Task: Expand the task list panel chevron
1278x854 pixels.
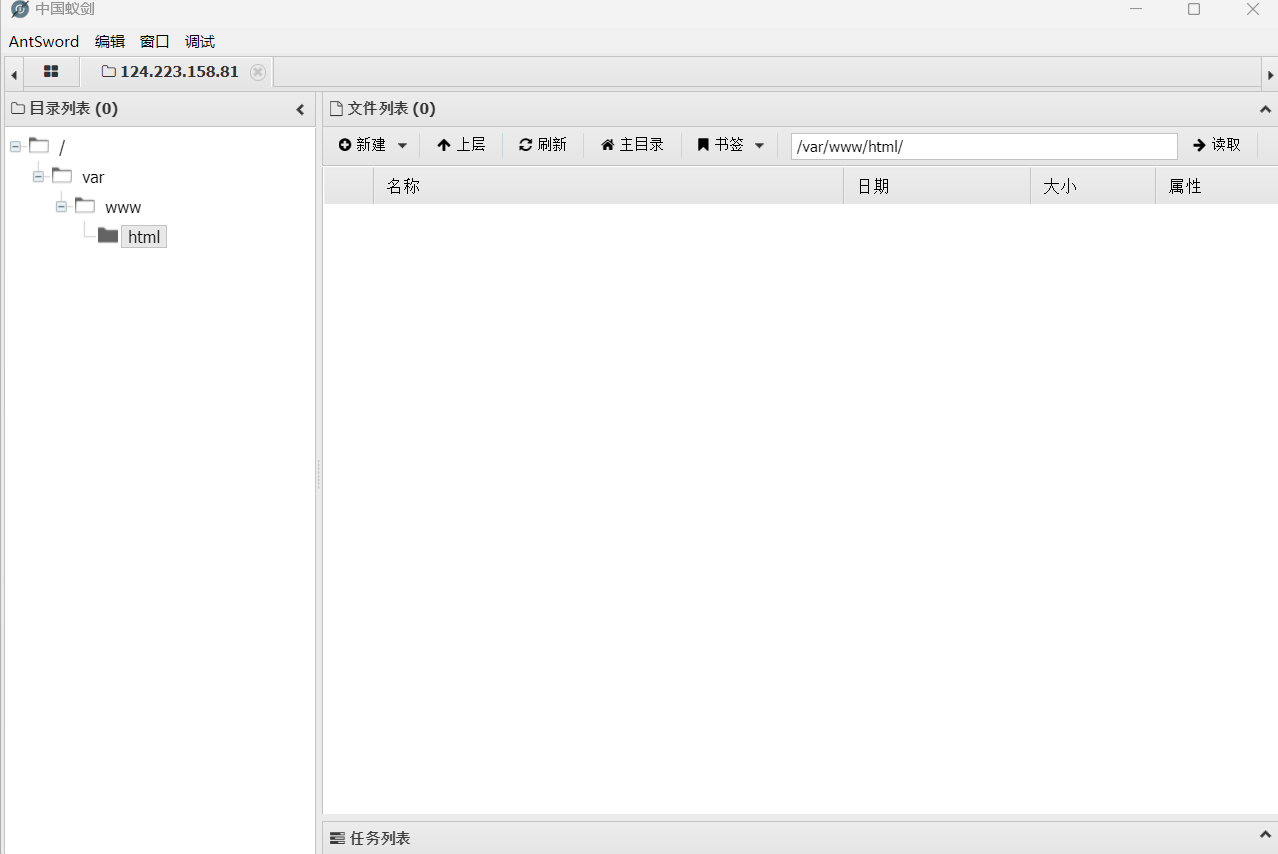Action: coord(1265,835)
